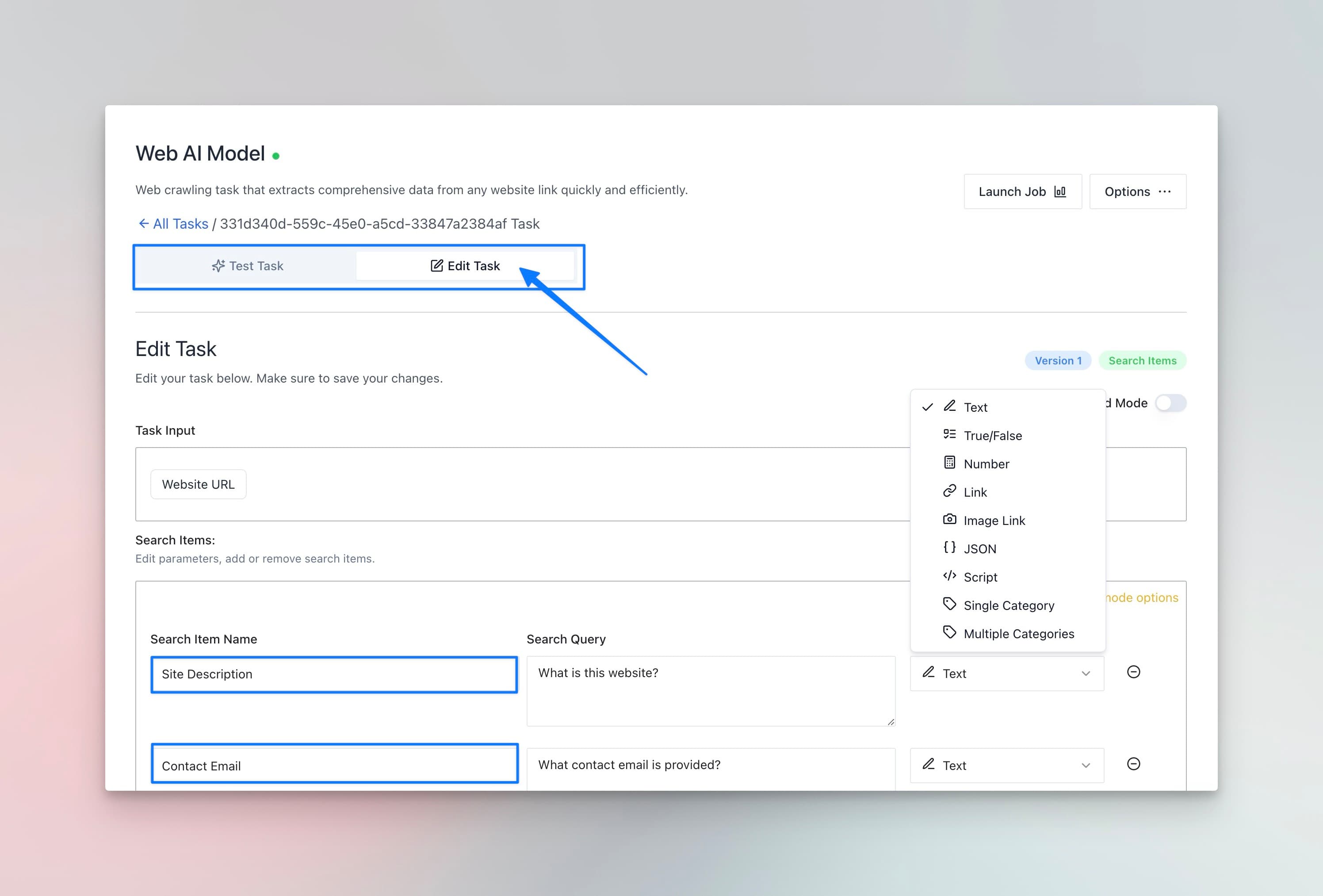1323x896 pixels.
Task: Click the code icon for Script type
Action: tap(949, 576)
